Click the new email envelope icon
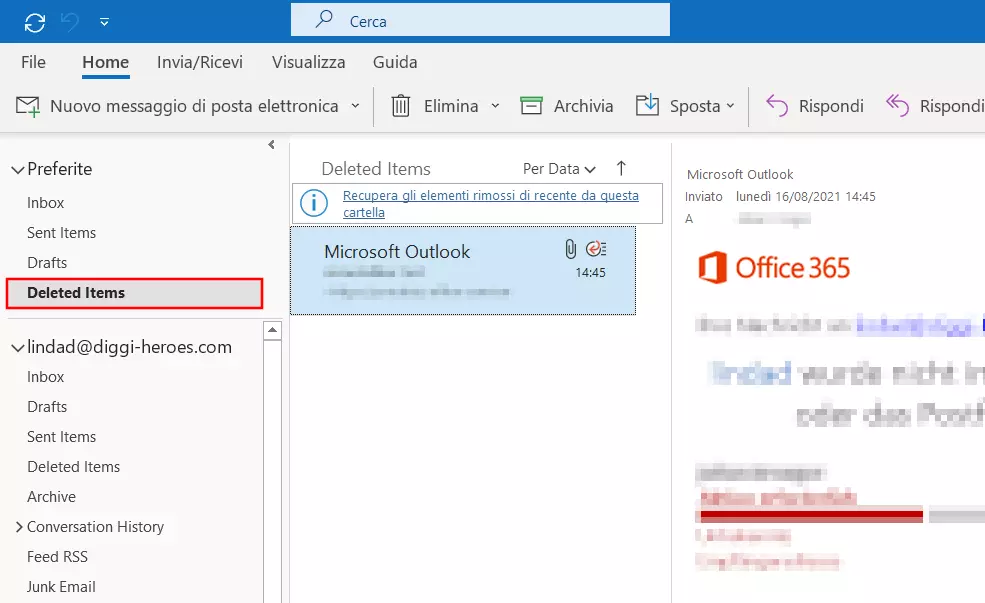985x603 pixels. 28,106
